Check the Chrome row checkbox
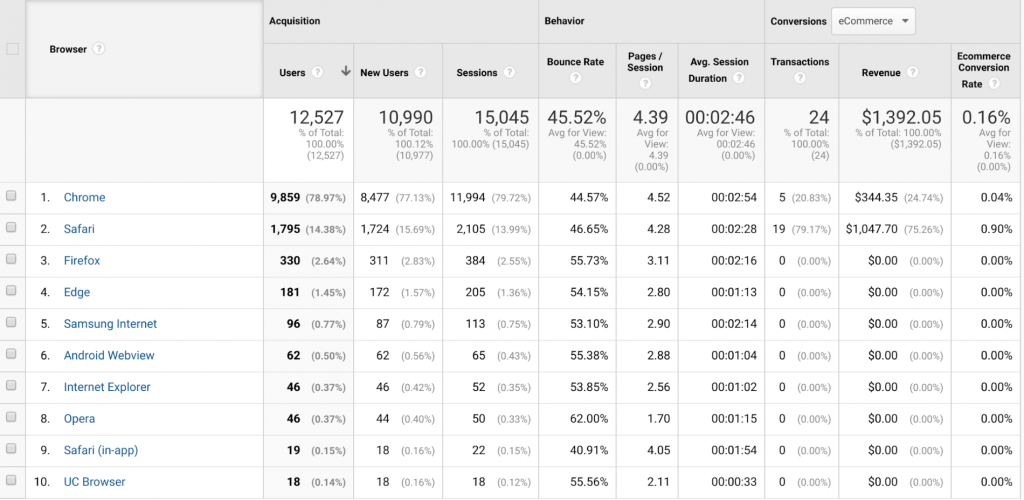Viewport: 1024px width, 500px height. tap(11, 196)
